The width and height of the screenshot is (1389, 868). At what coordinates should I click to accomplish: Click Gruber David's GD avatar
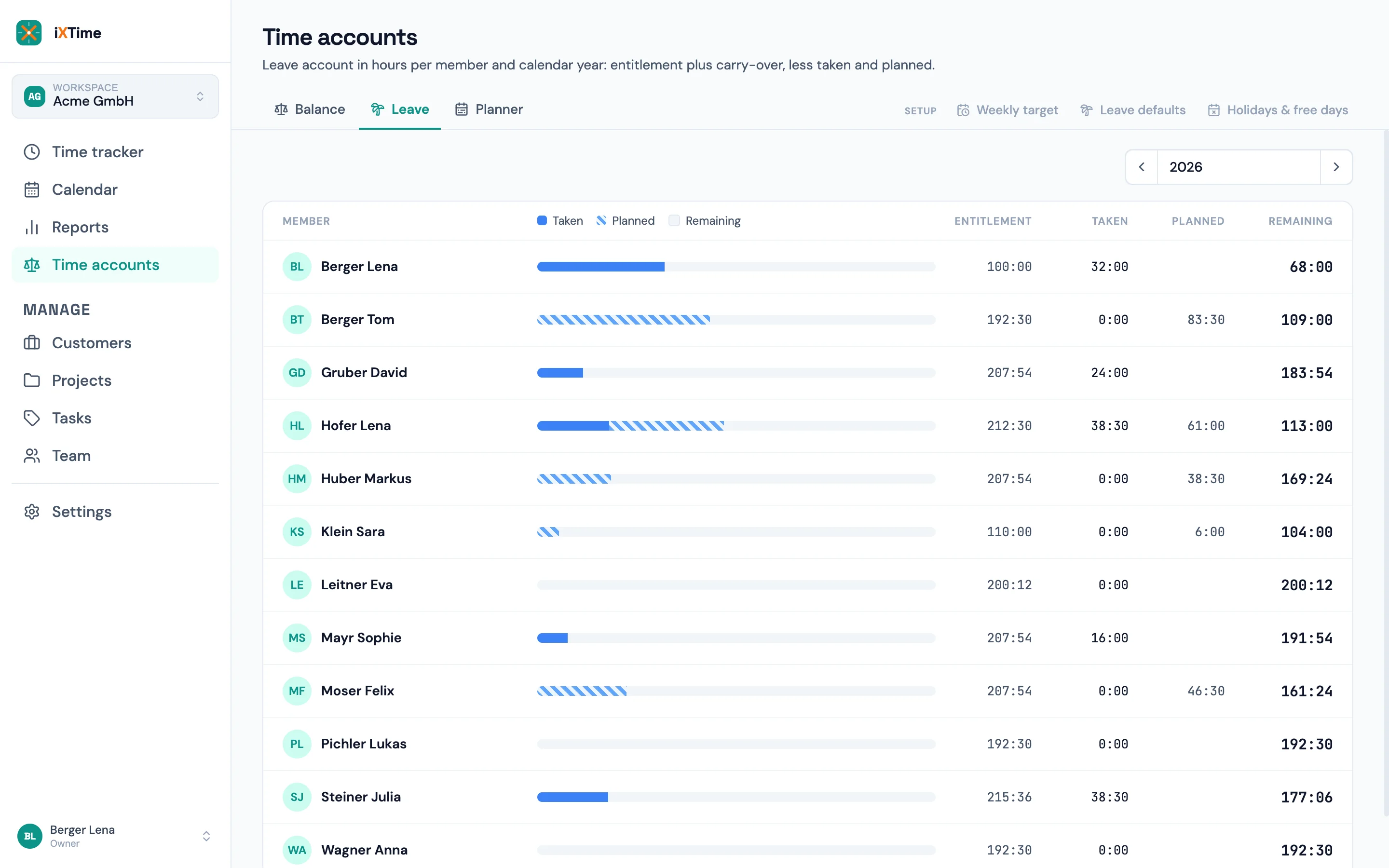click(297, 373)
